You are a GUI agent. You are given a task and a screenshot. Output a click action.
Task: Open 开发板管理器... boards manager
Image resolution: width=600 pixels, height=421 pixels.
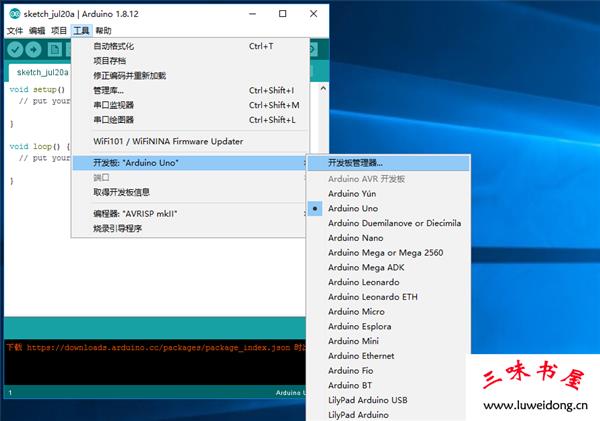pyautogui.click(x=355, y=163)
